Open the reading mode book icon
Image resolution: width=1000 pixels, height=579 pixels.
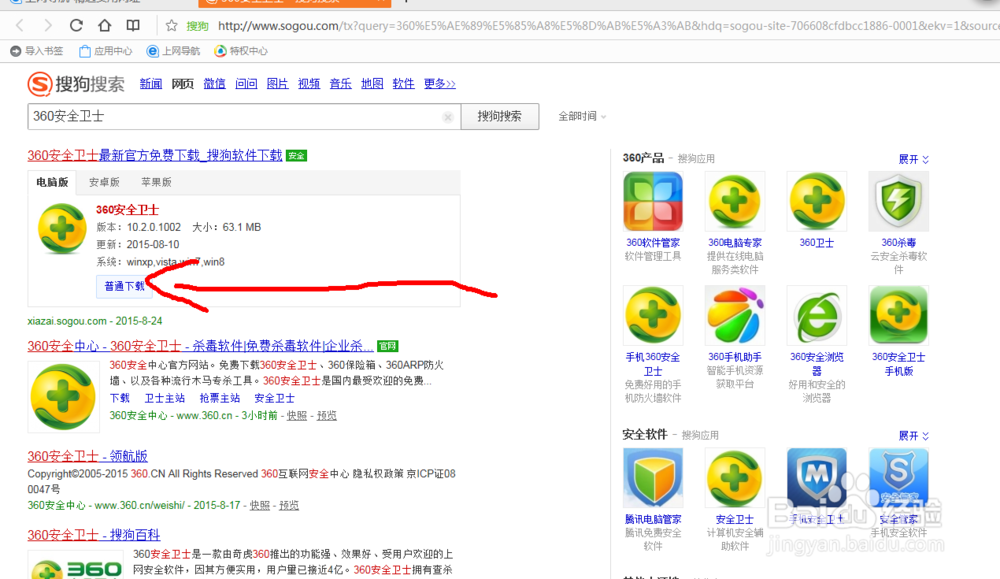(x=133, y=26)
